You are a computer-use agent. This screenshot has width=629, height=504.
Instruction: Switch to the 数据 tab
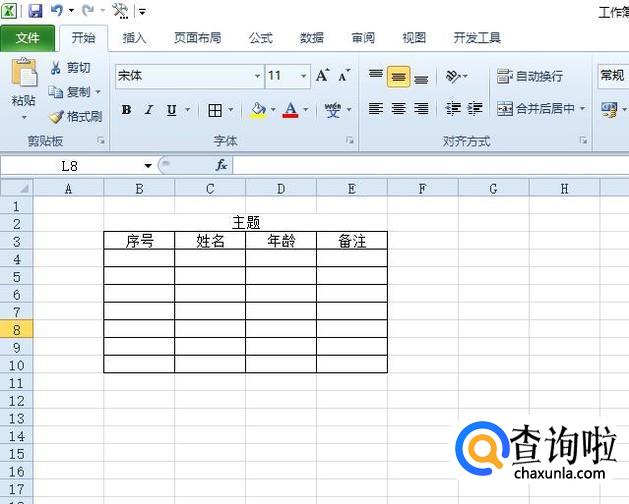click(x=312, y=38)
